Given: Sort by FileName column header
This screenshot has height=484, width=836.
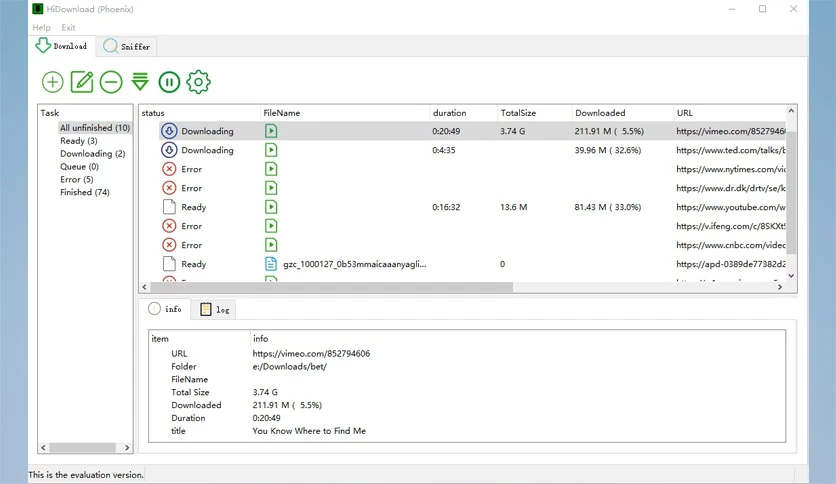Looking at the screenshot, I should tap(345, 113).
